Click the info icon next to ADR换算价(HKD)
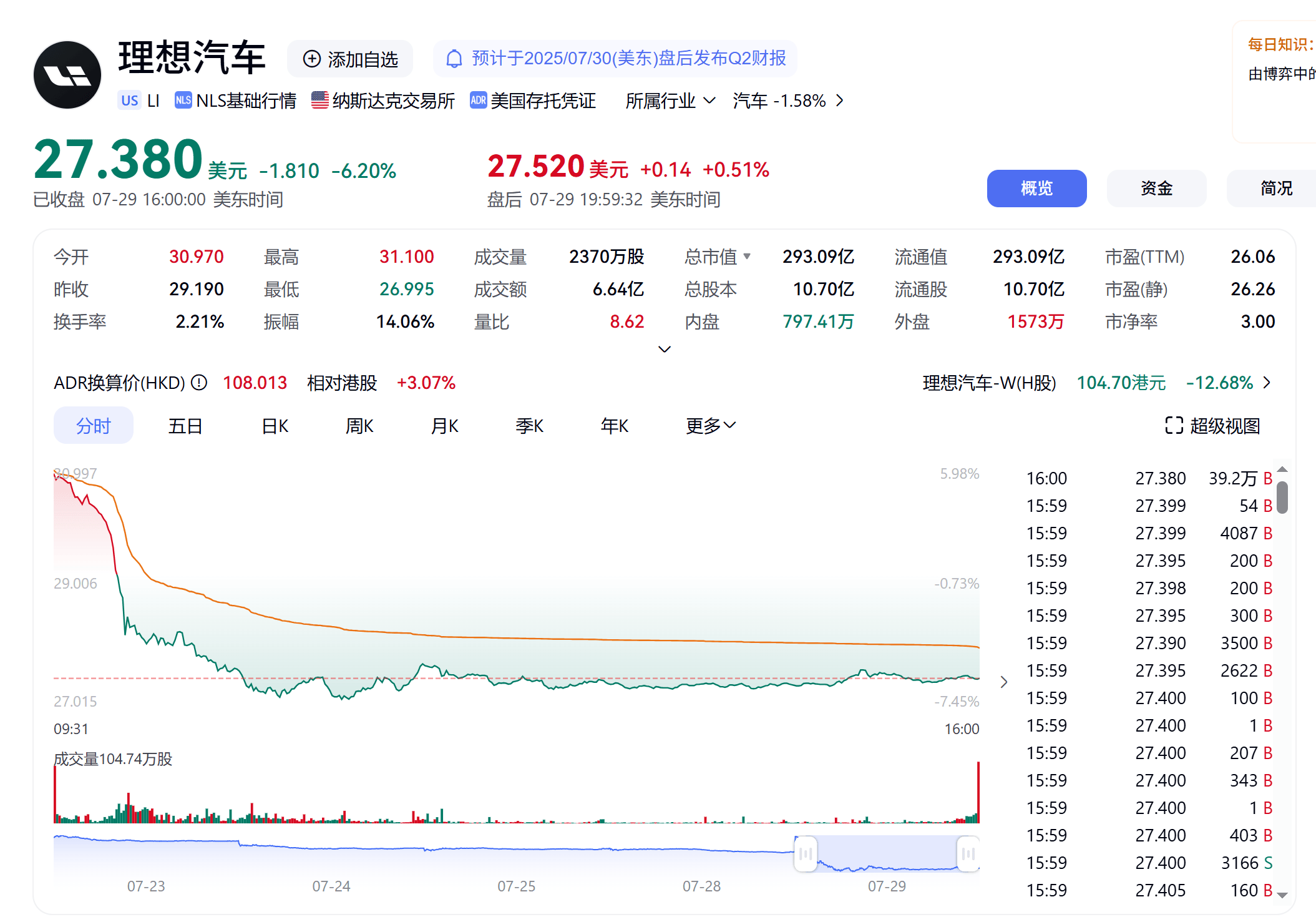This screenshot has width=1316, height=922. click(x=198, y=382)
